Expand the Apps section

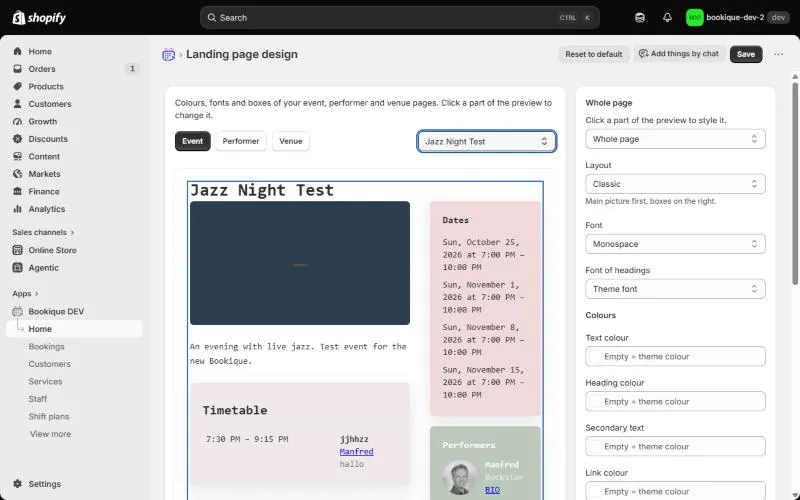26,293
